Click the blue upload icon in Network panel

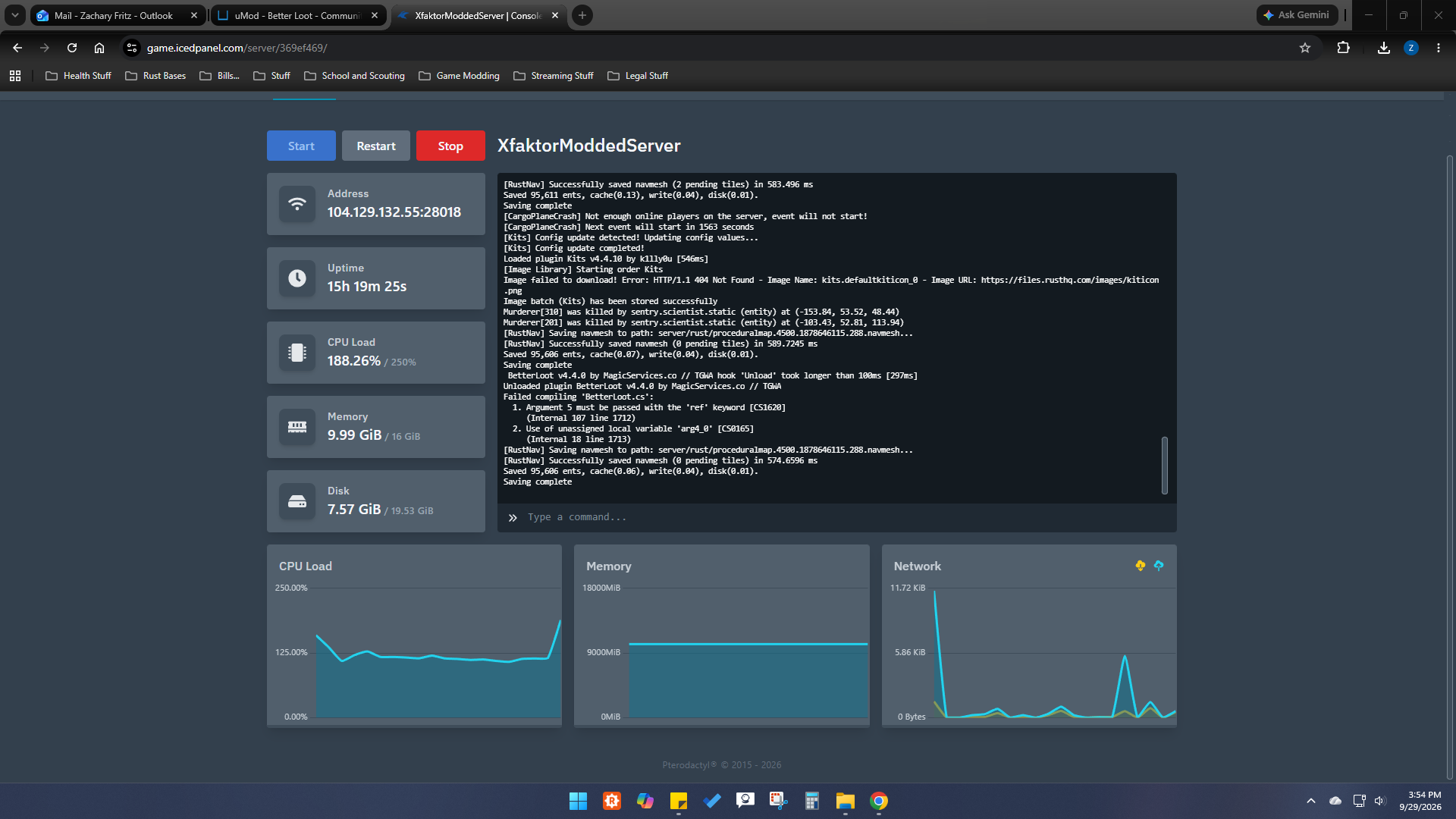pos(1159,566)
